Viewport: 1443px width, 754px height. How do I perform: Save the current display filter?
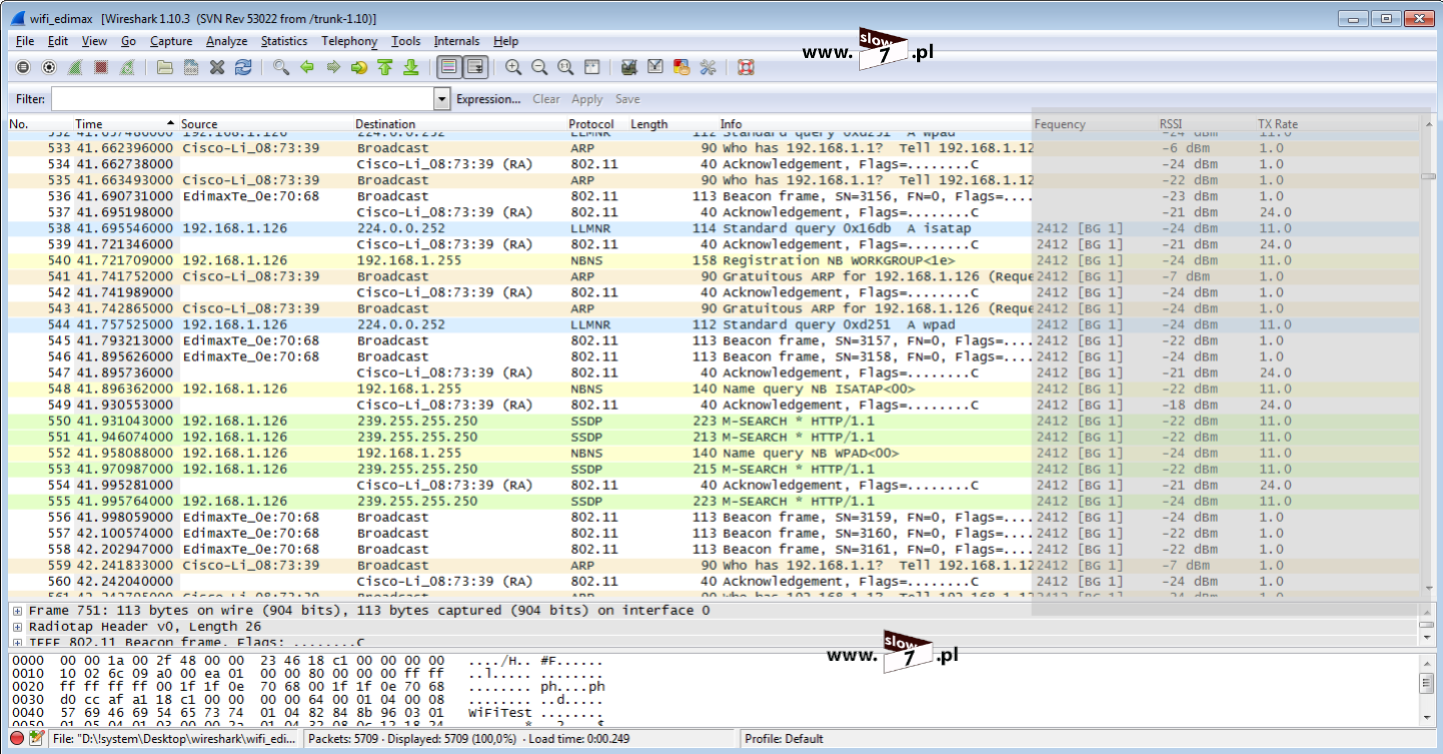[627, 99]
